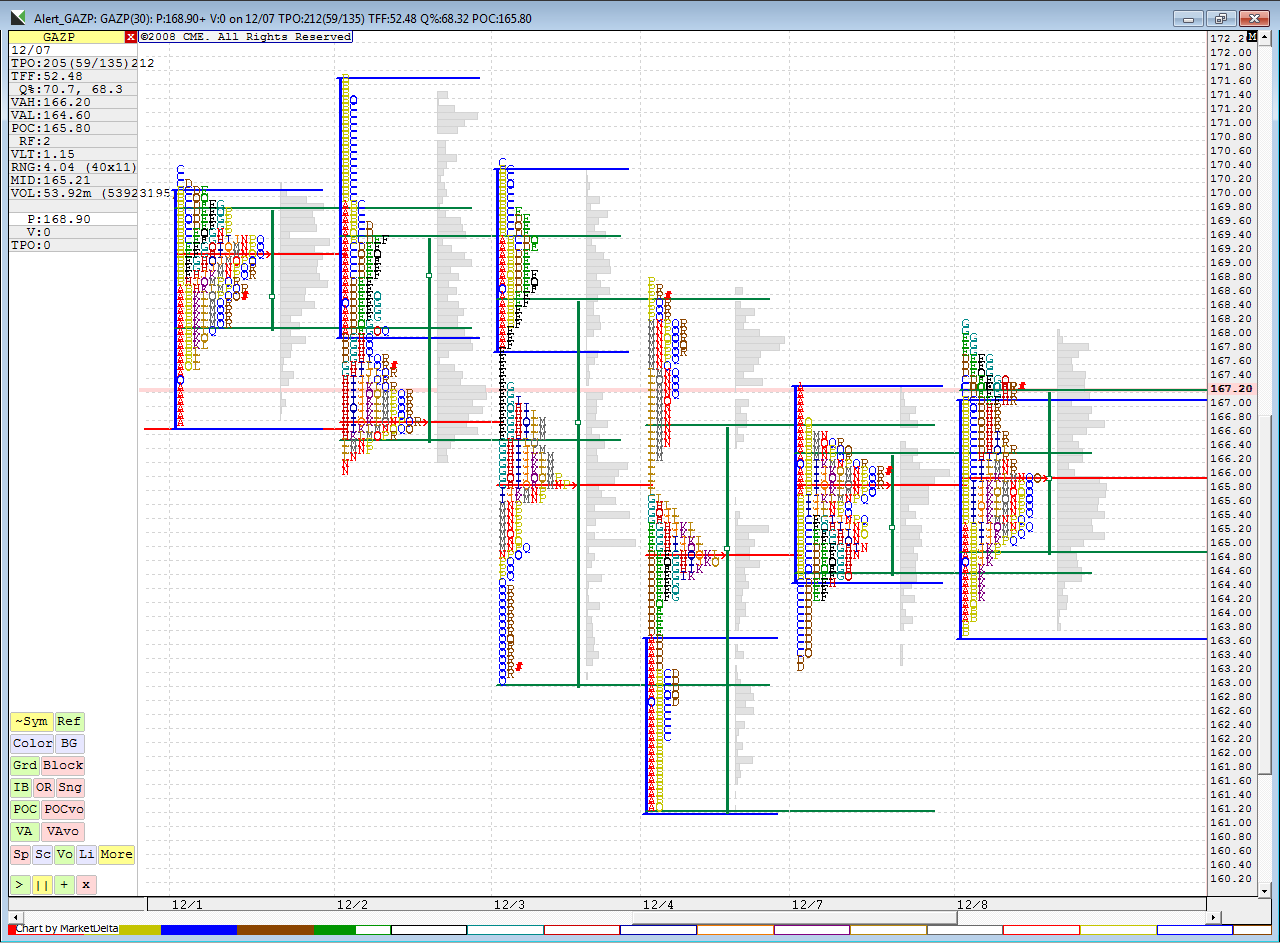Open the More options button
This screenshot has width=1280, height=943.
[116, 854]
